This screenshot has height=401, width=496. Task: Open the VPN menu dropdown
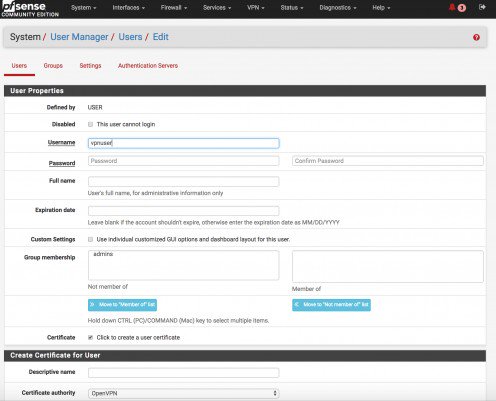256,7
